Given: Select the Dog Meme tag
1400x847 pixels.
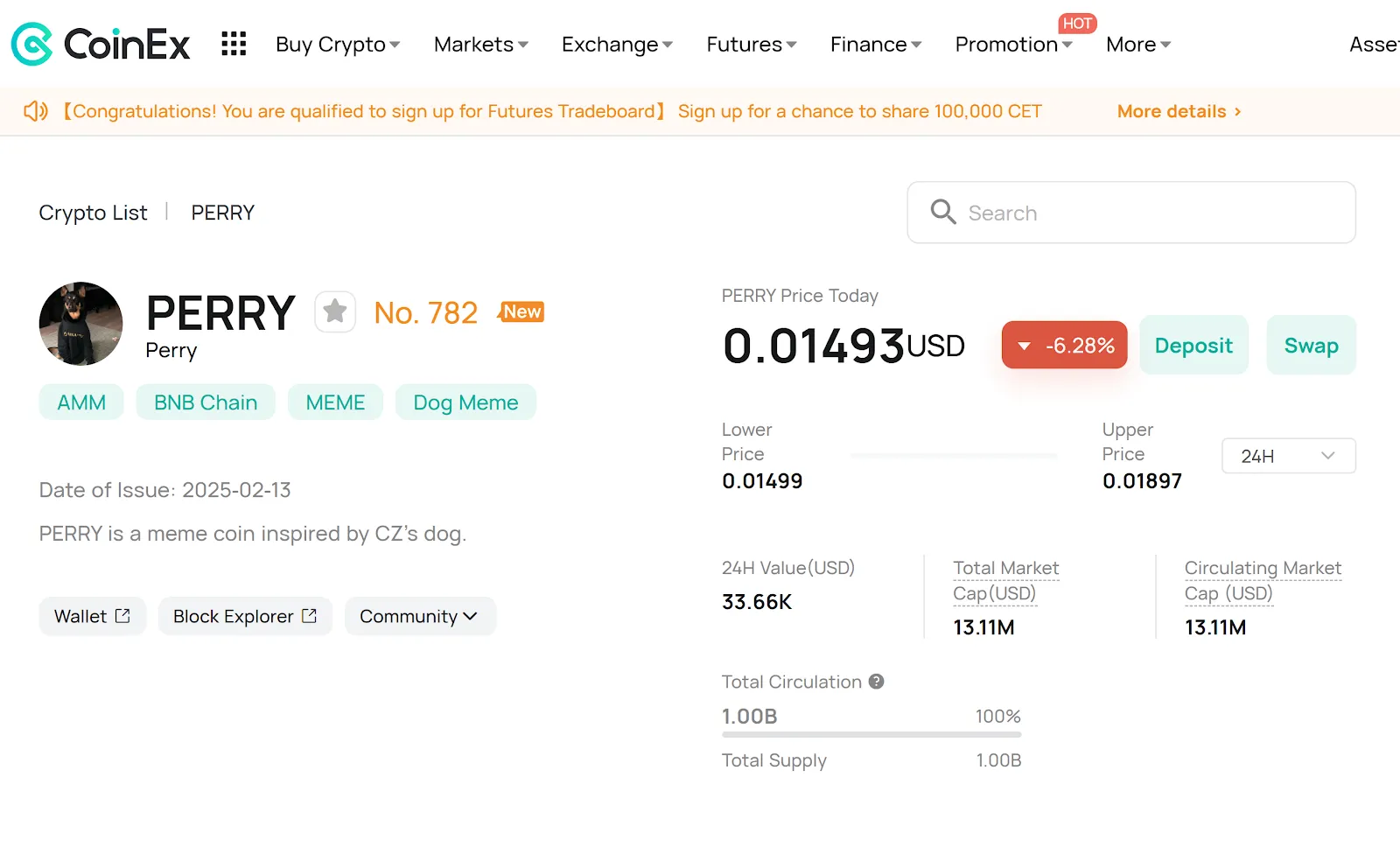Looking at the screenshot, I should point(465,402).
